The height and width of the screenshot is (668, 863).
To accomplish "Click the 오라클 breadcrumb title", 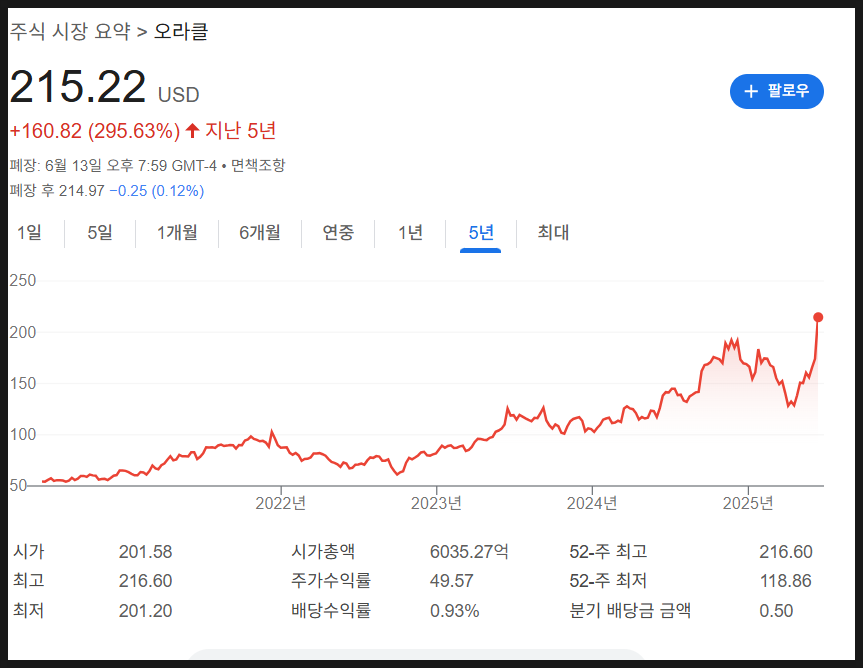I will pyautogui.click(x=181, y=31).
